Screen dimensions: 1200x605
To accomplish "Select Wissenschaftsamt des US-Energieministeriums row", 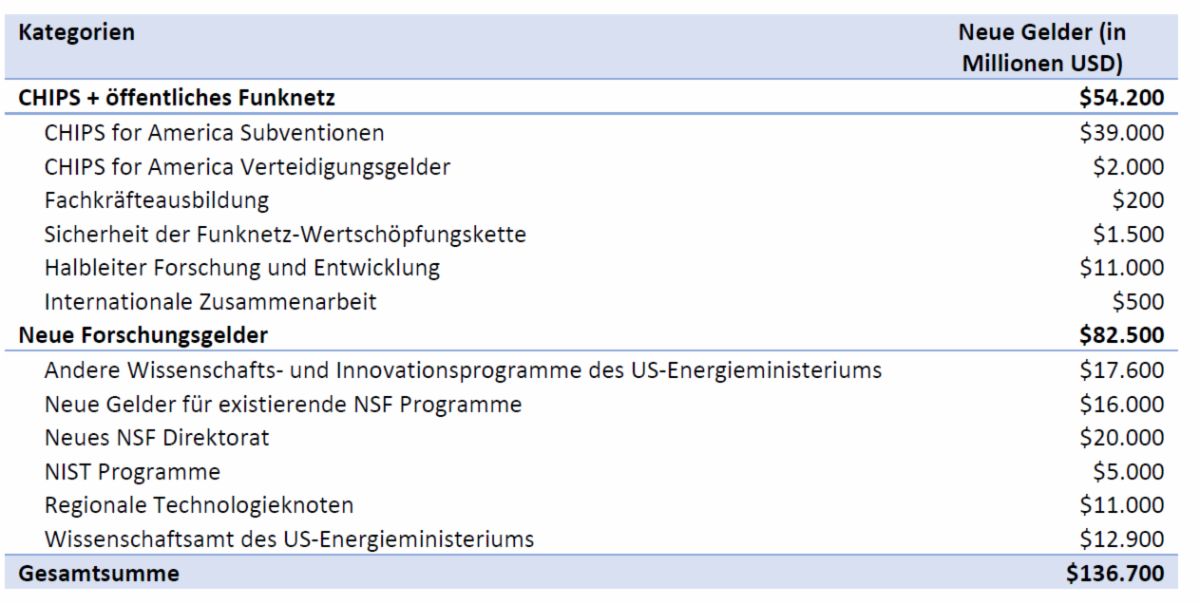I will point(289,540).
